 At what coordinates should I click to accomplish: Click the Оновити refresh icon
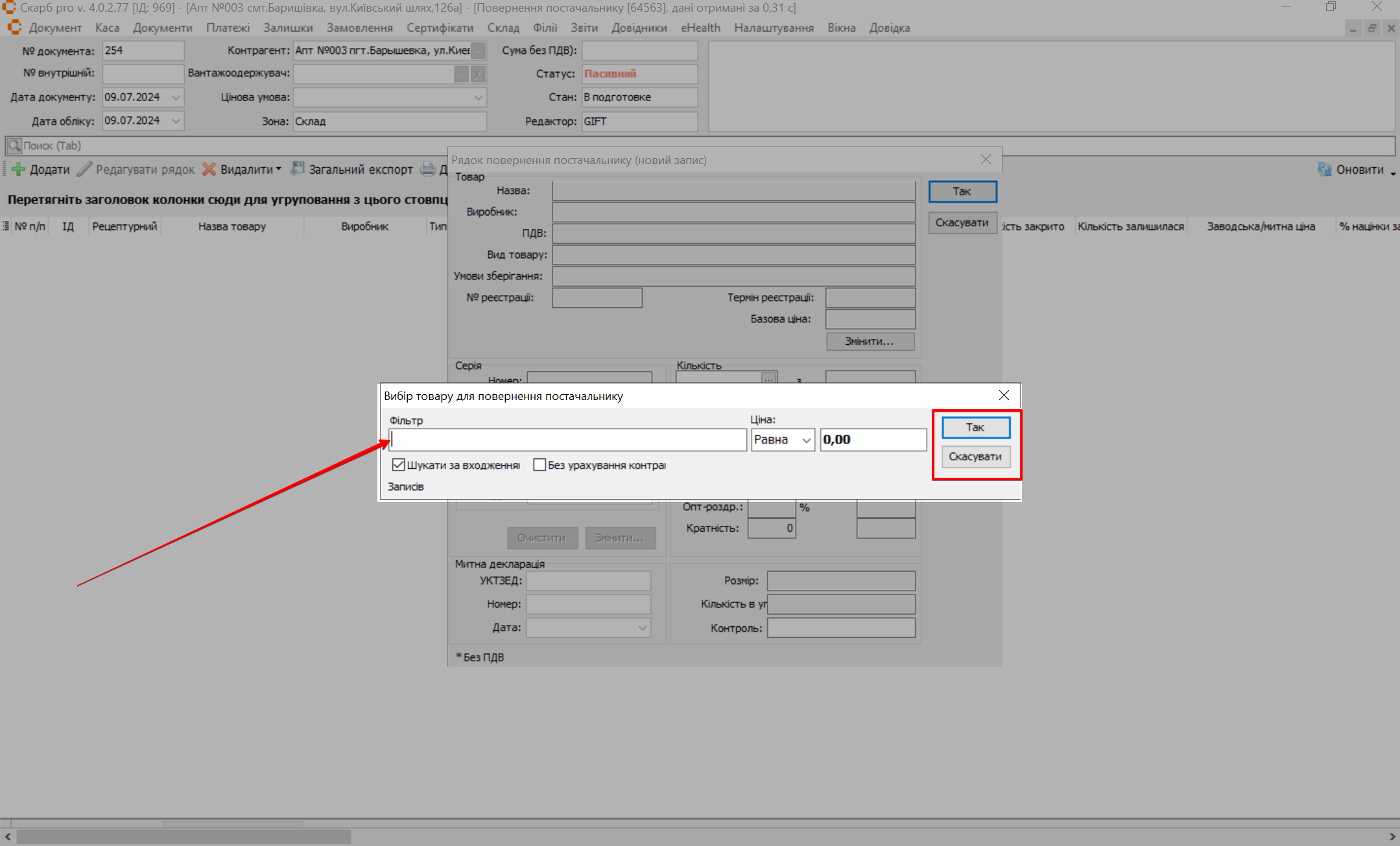pyautogui.click(x=1324, y=170)
